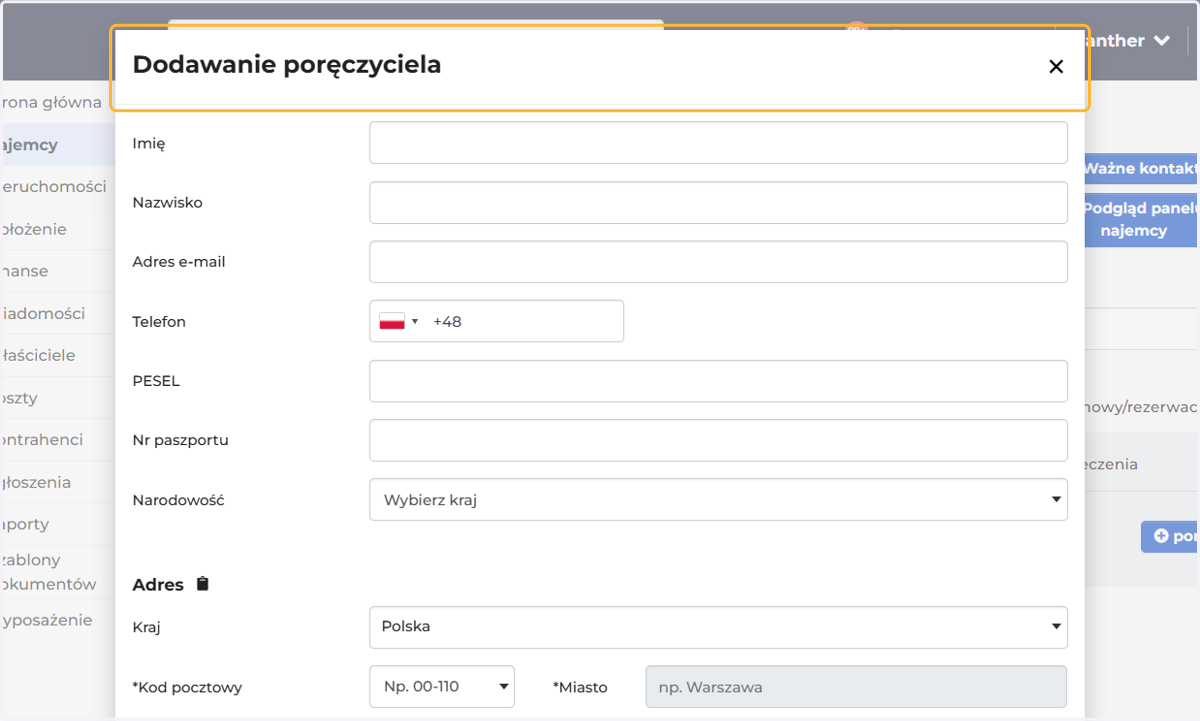Open Wiadomości in the sidebar
The image size is (1200, 721).
click(43, 313)
